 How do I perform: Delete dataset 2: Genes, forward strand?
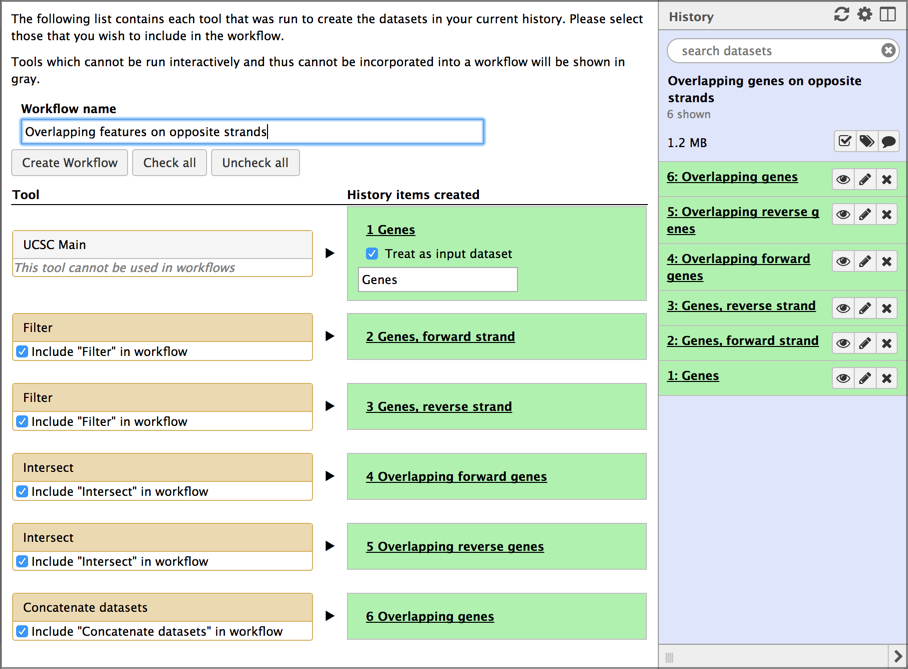point(887,343)
